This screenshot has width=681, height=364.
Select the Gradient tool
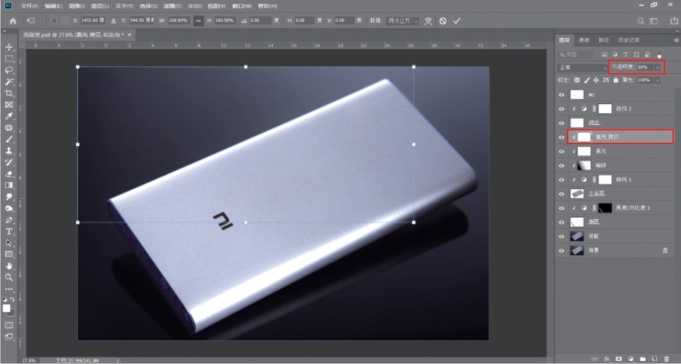point(9,185)
